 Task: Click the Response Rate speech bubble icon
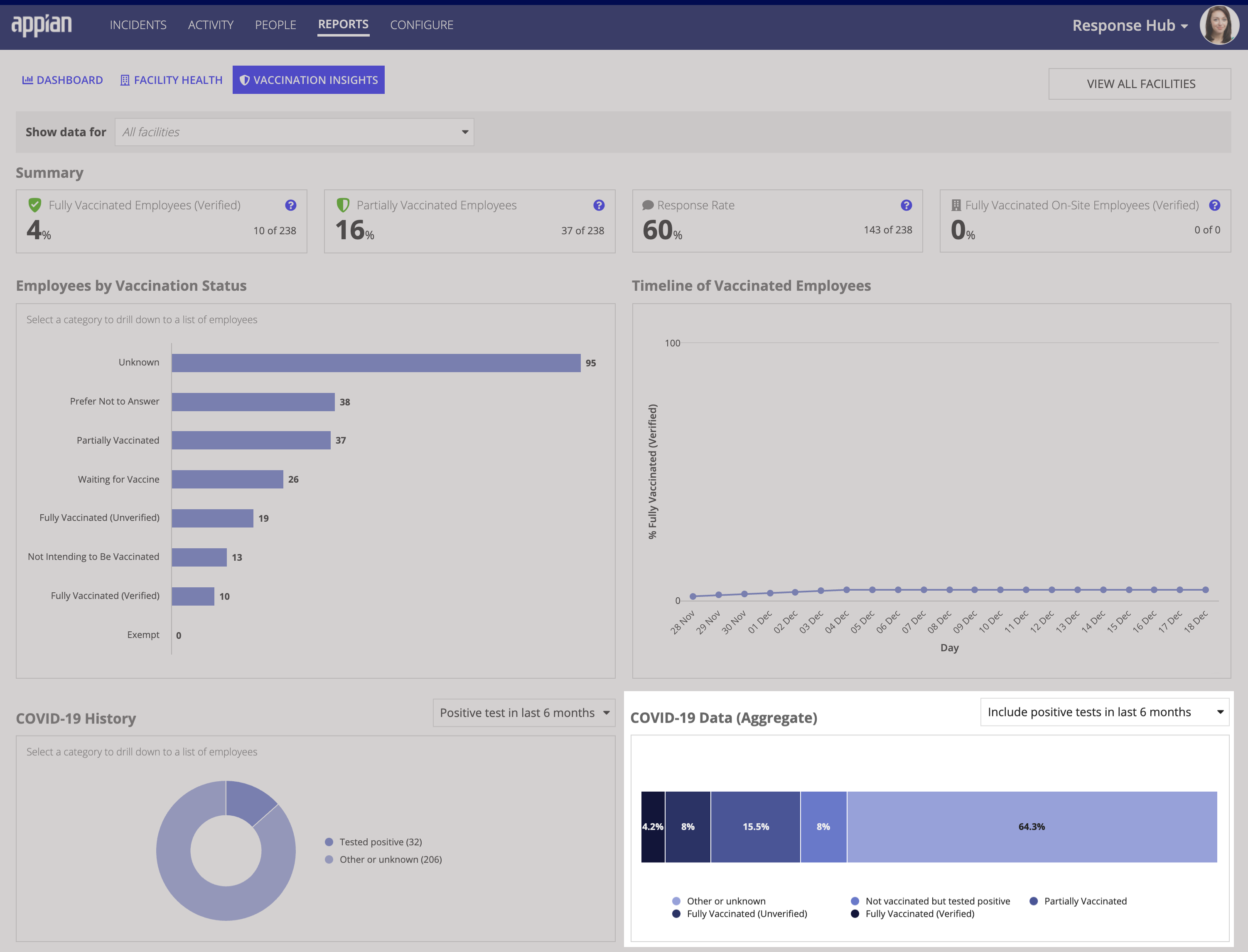648,205
